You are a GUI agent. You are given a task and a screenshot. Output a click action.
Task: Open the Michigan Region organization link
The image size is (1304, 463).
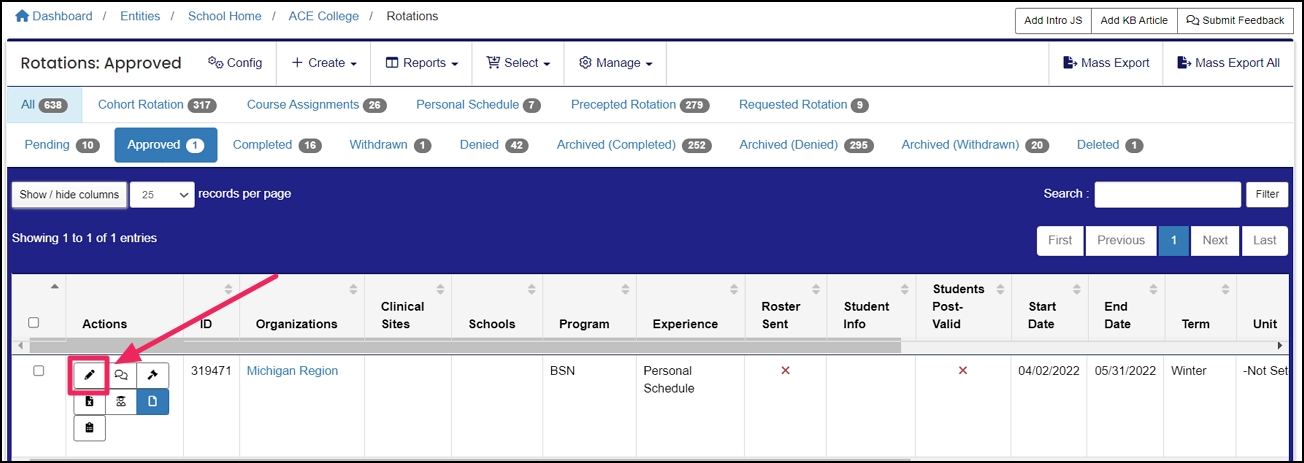point(292,371)
